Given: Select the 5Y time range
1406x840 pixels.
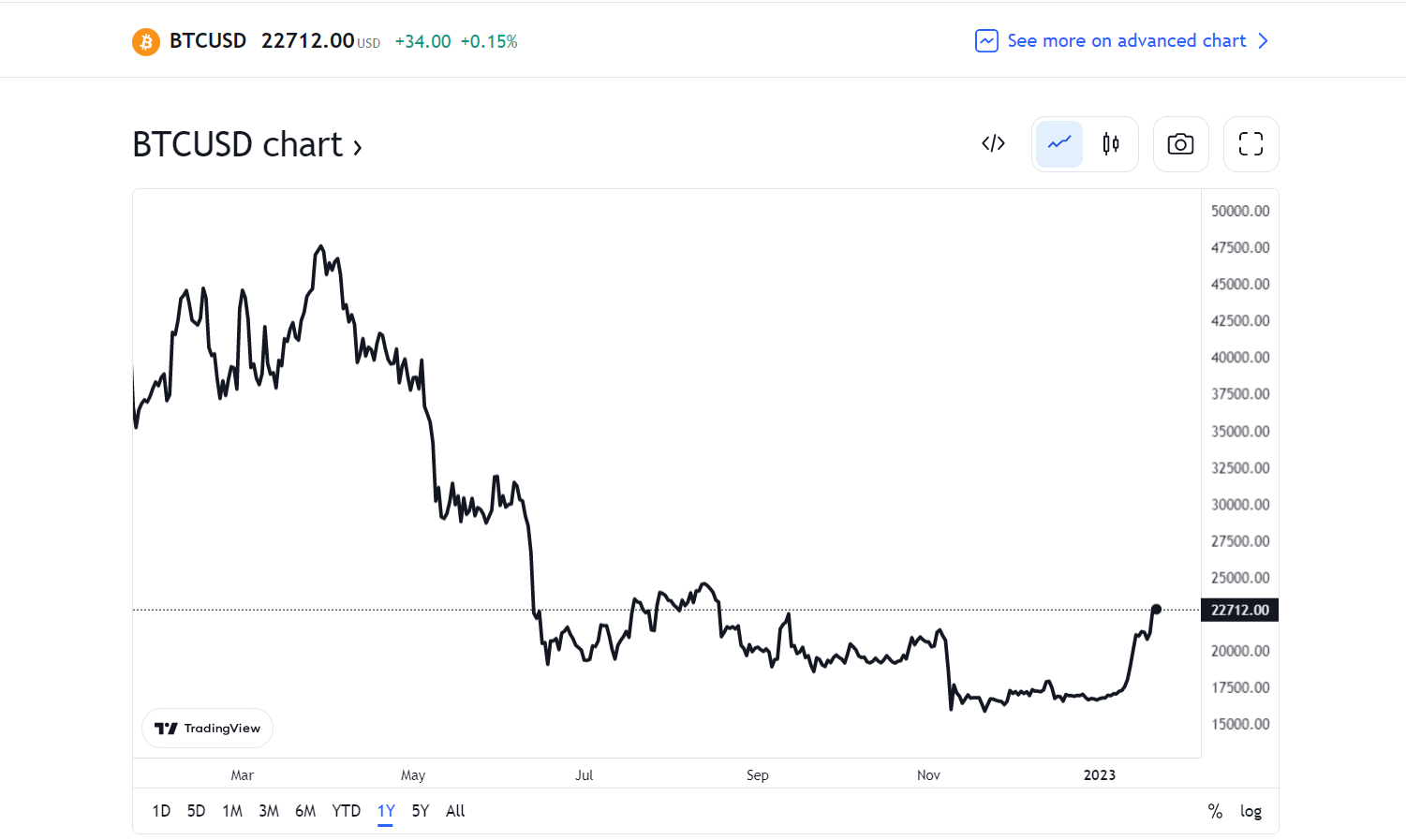Looking at the screenshot, I should point(421,811).
